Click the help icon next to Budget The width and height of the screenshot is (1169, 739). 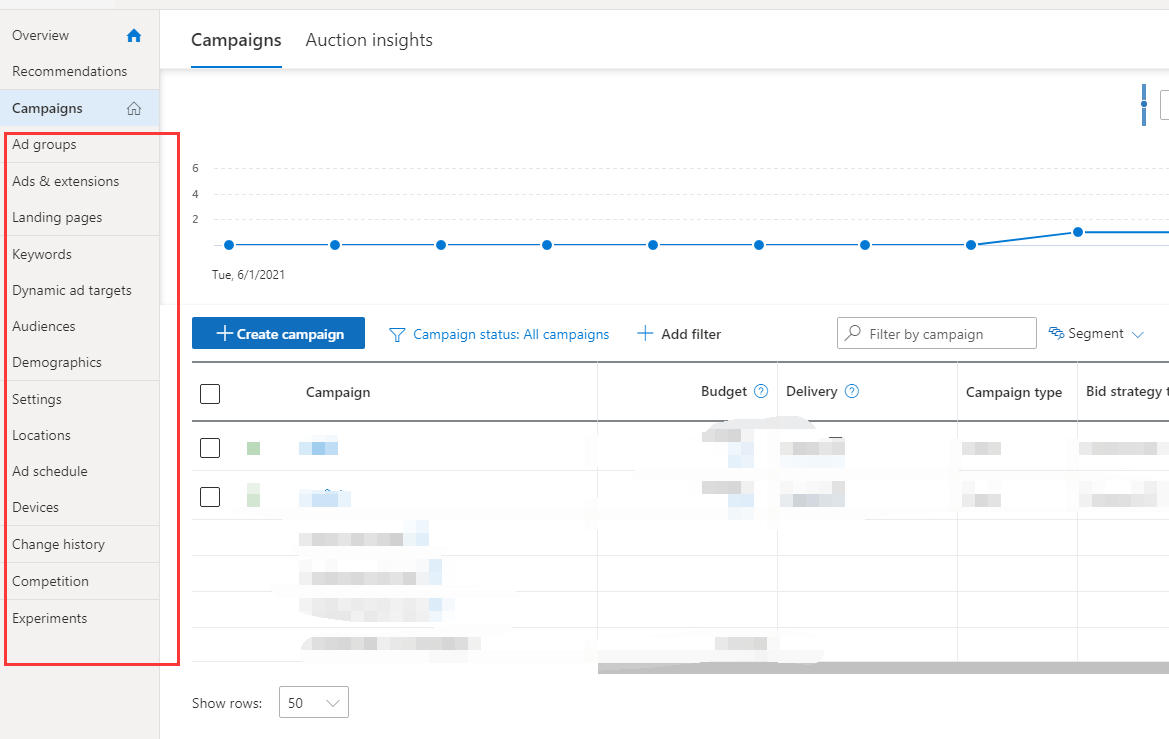pos(761,392)
